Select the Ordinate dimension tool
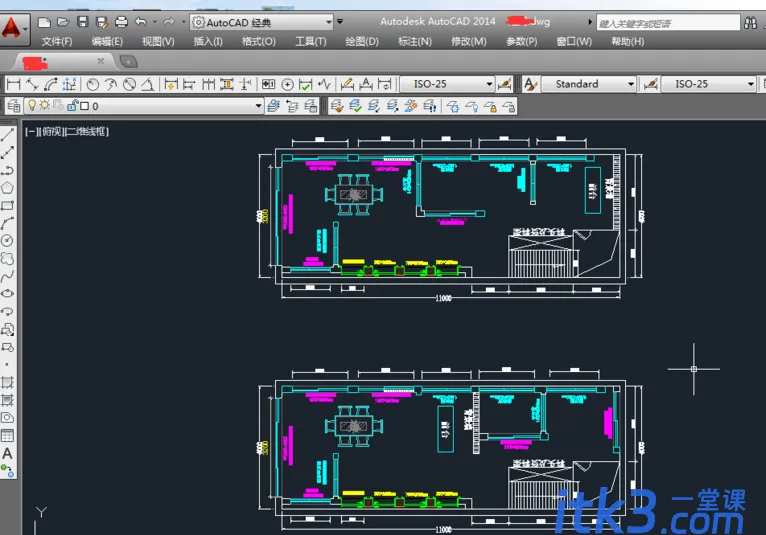This screenshot has height=535, width=766. pyautogui.click(x=69, y=85)
